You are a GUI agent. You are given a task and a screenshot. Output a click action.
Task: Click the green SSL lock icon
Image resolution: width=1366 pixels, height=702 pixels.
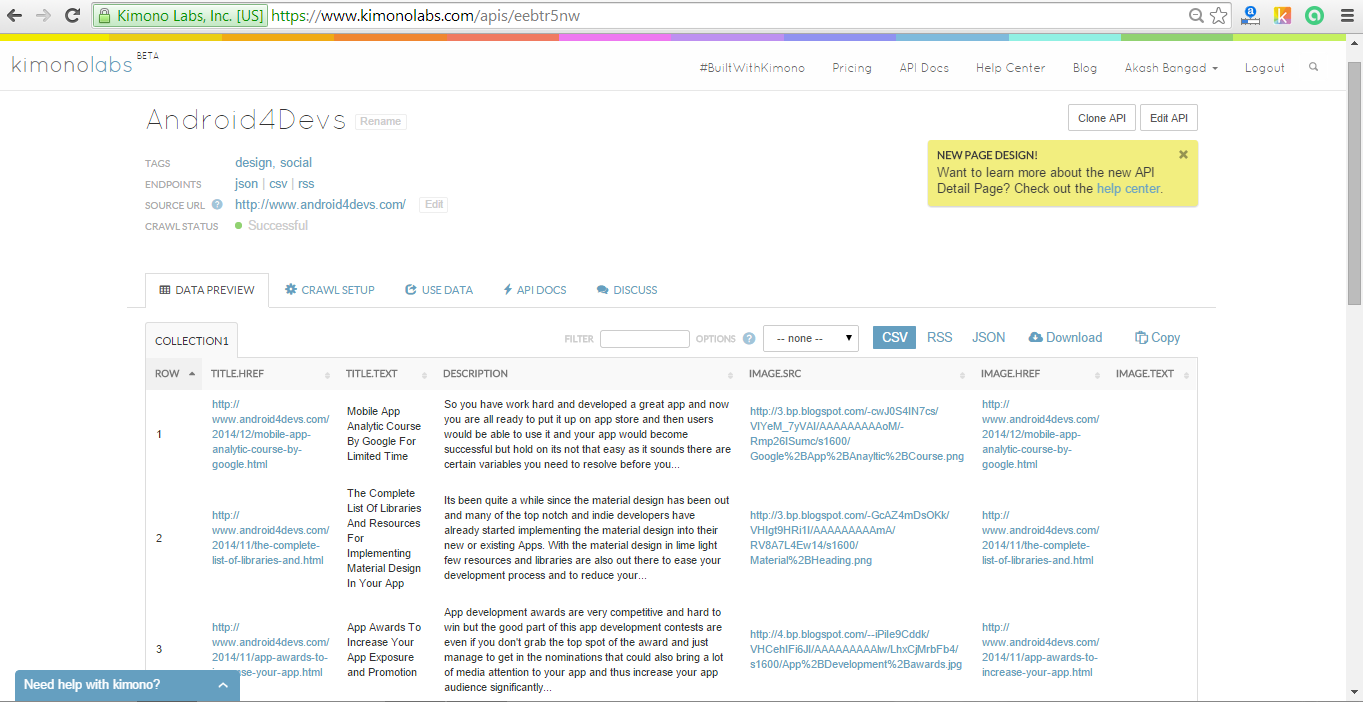[104, 16]
